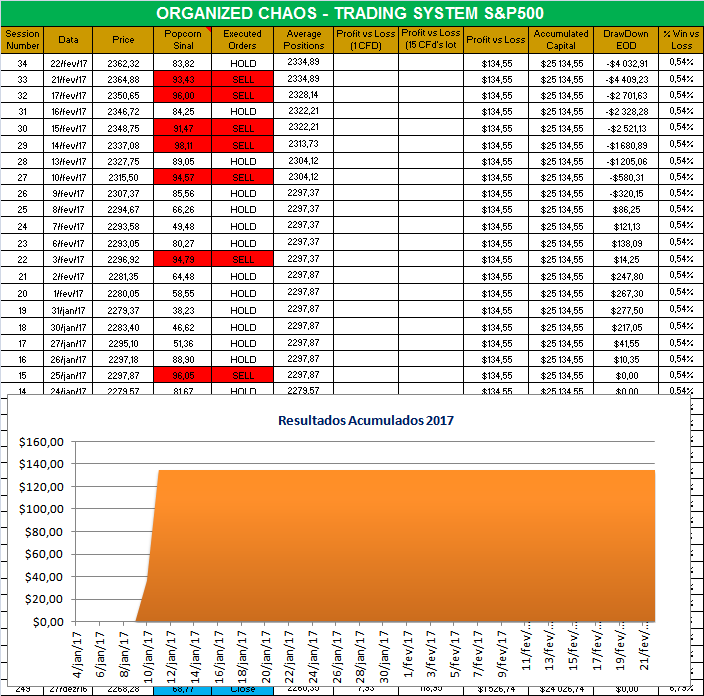This screenshot has width=704, height=696.
Task: Select the price cell 2281,35
Action: [x=123, y=276]
